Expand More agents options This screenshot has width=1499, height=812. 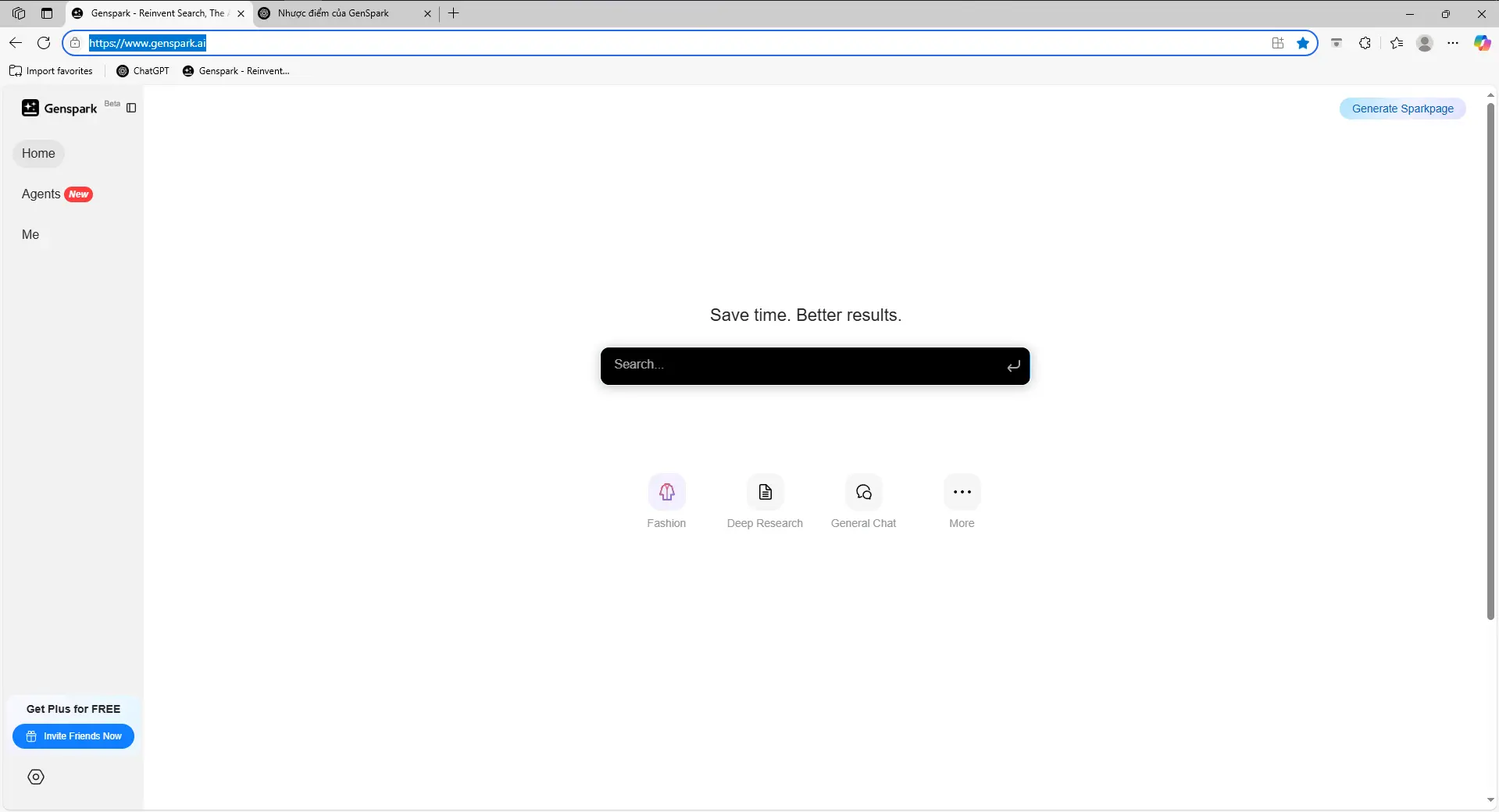click(962, 502)
